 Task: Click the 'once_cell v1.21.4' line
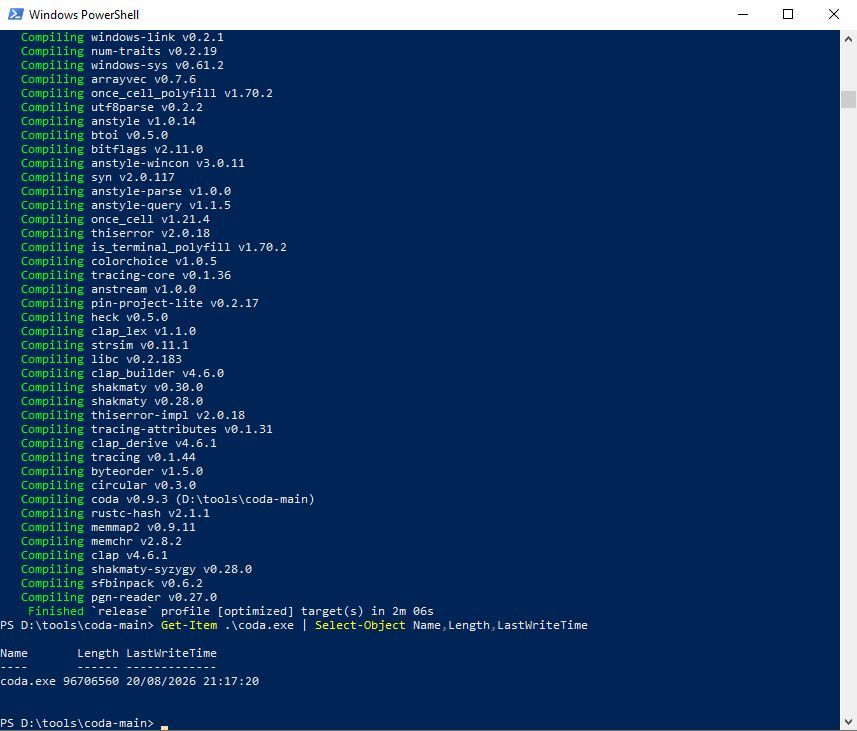click(115, 219)
